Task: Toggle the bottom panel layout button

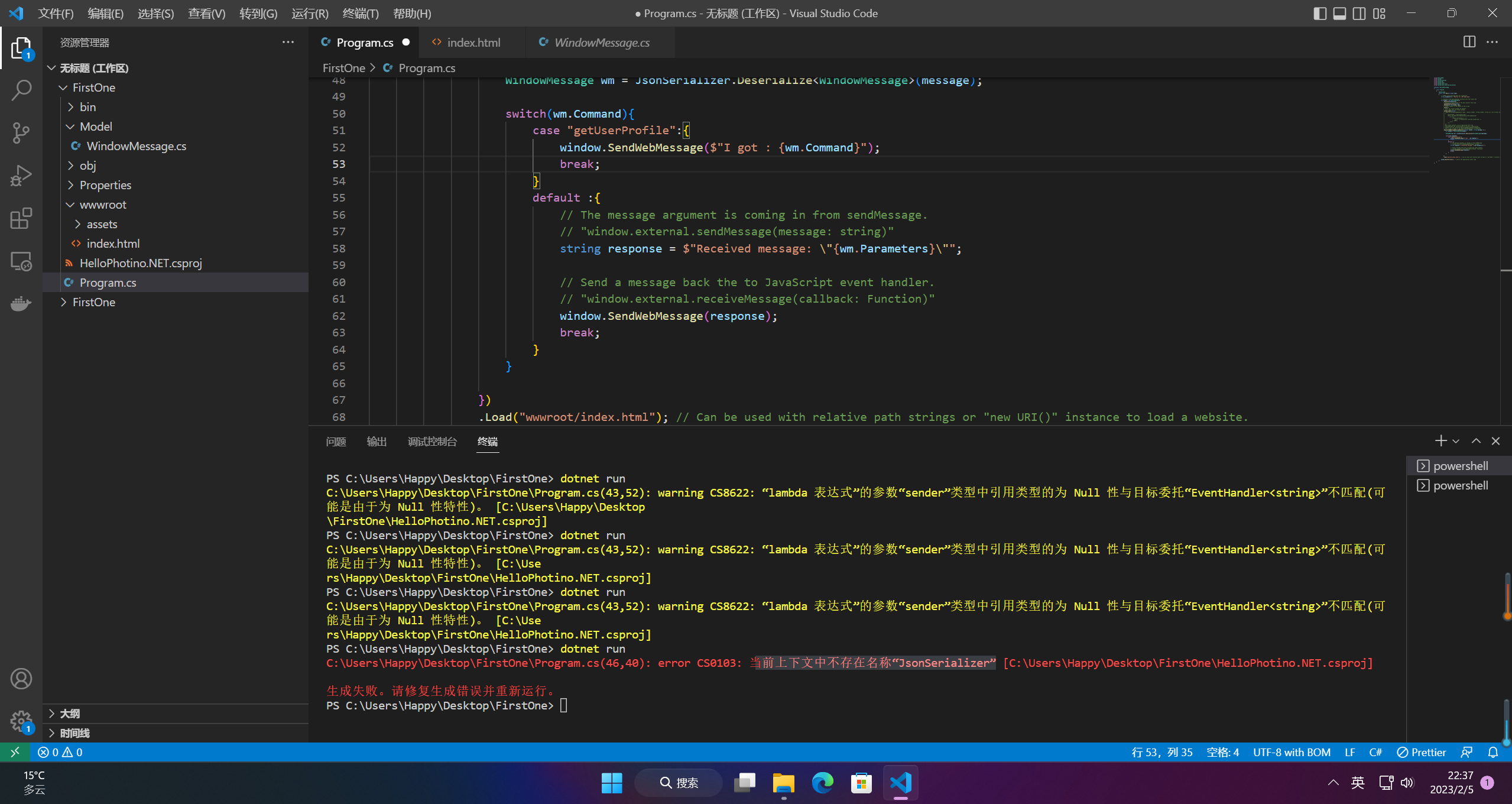Action: click(x=1339, y=13)
